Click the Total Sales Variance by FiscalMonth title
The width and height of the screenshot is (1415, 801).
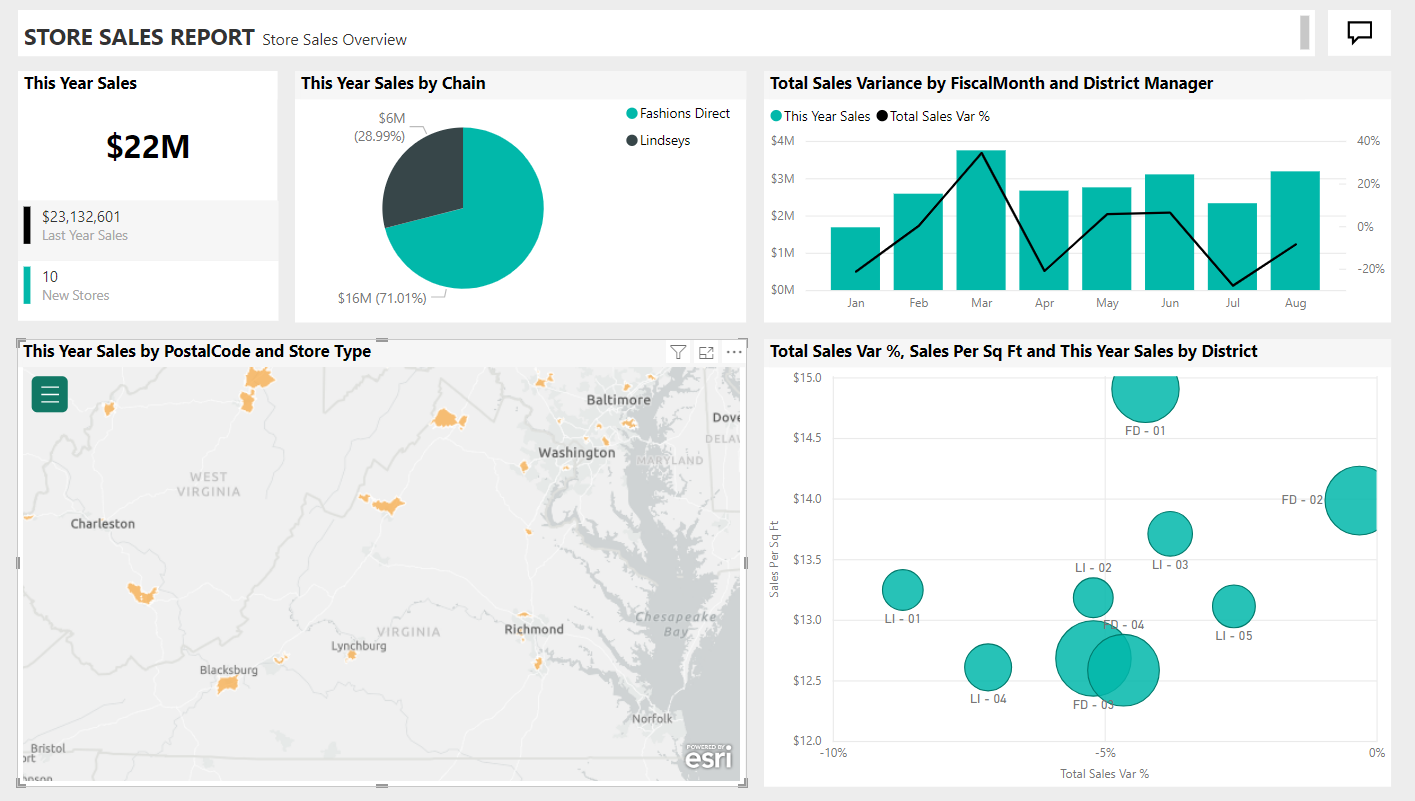point(992,83)
